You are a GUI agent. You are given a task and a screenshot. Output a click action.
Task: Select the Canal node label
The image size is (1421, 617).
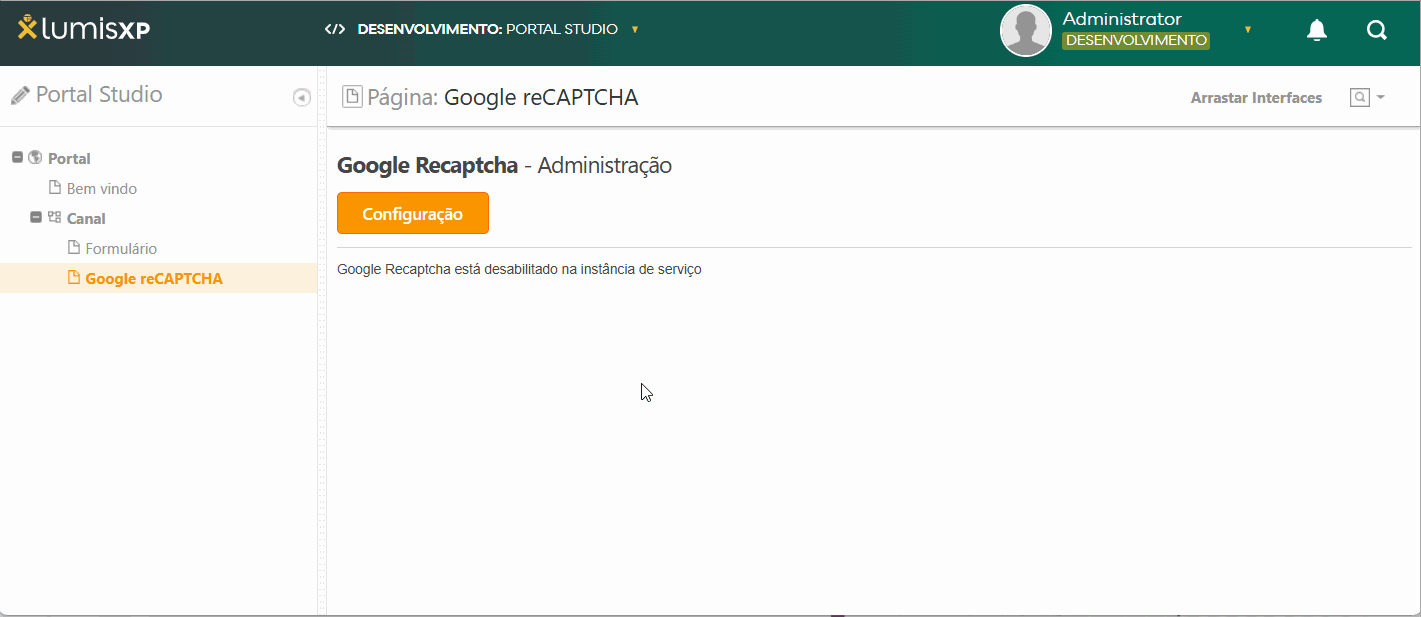[86, 218]
